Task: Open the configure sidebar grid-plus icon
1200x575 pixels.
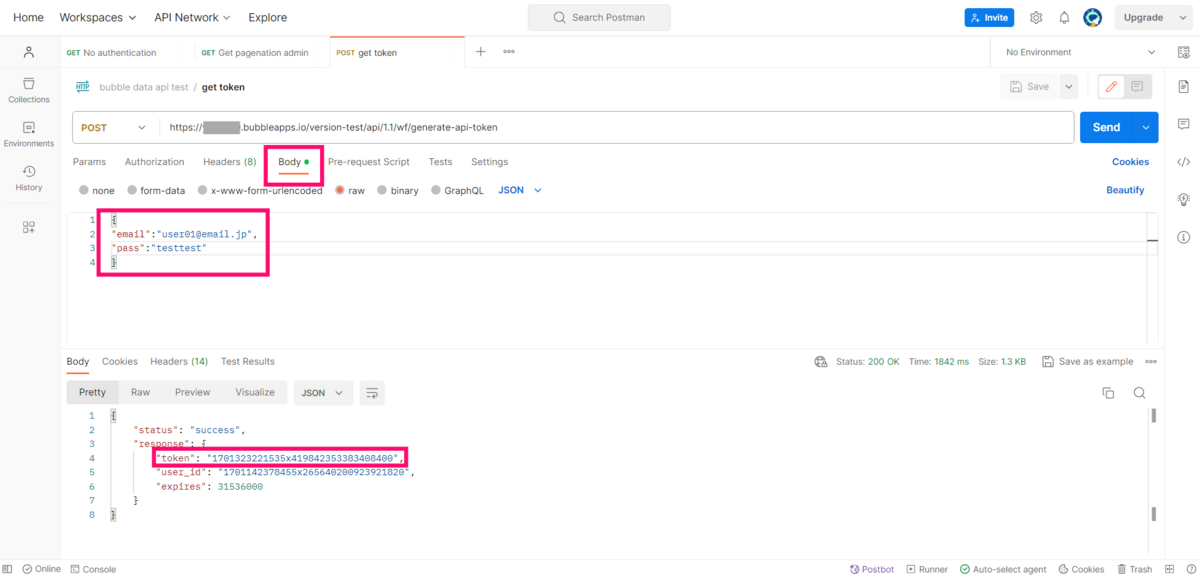Action: pos(29,227)
